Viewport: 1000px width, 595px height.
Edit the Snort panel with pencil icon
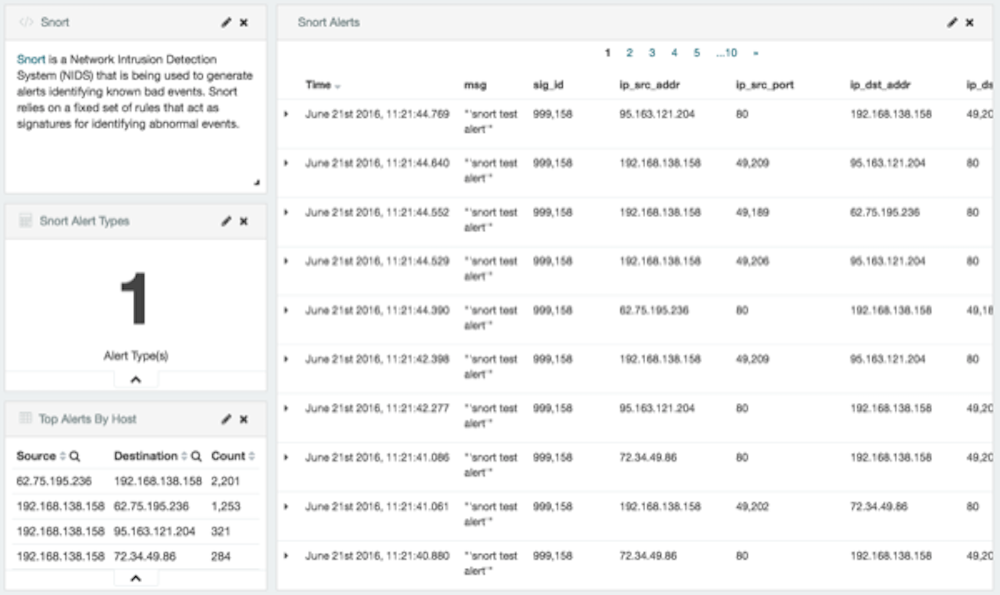226,22
